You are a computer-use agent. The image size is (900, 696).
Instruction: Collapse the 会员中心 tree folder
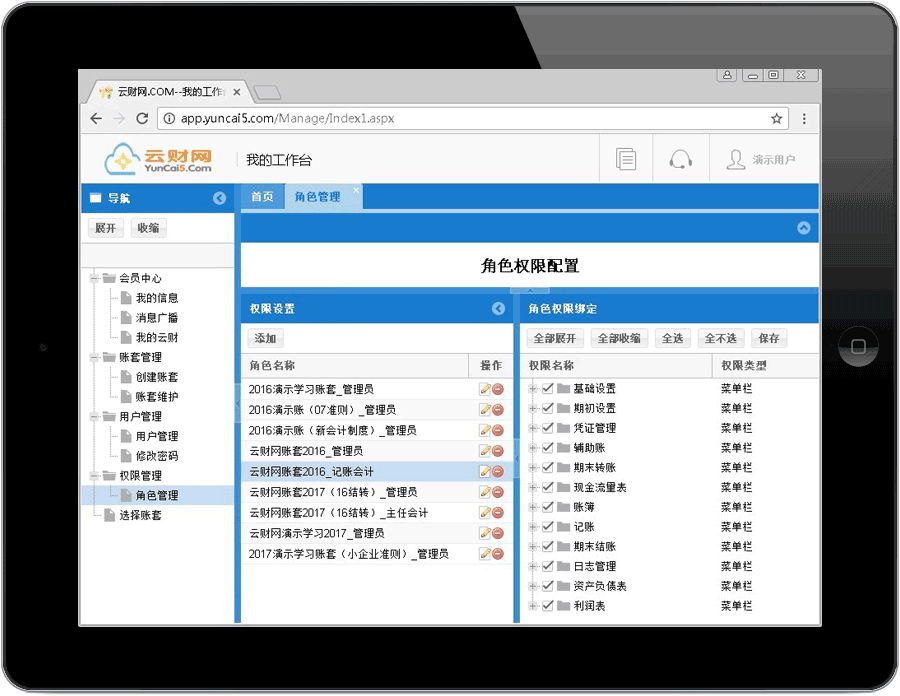tap(94, 278)
